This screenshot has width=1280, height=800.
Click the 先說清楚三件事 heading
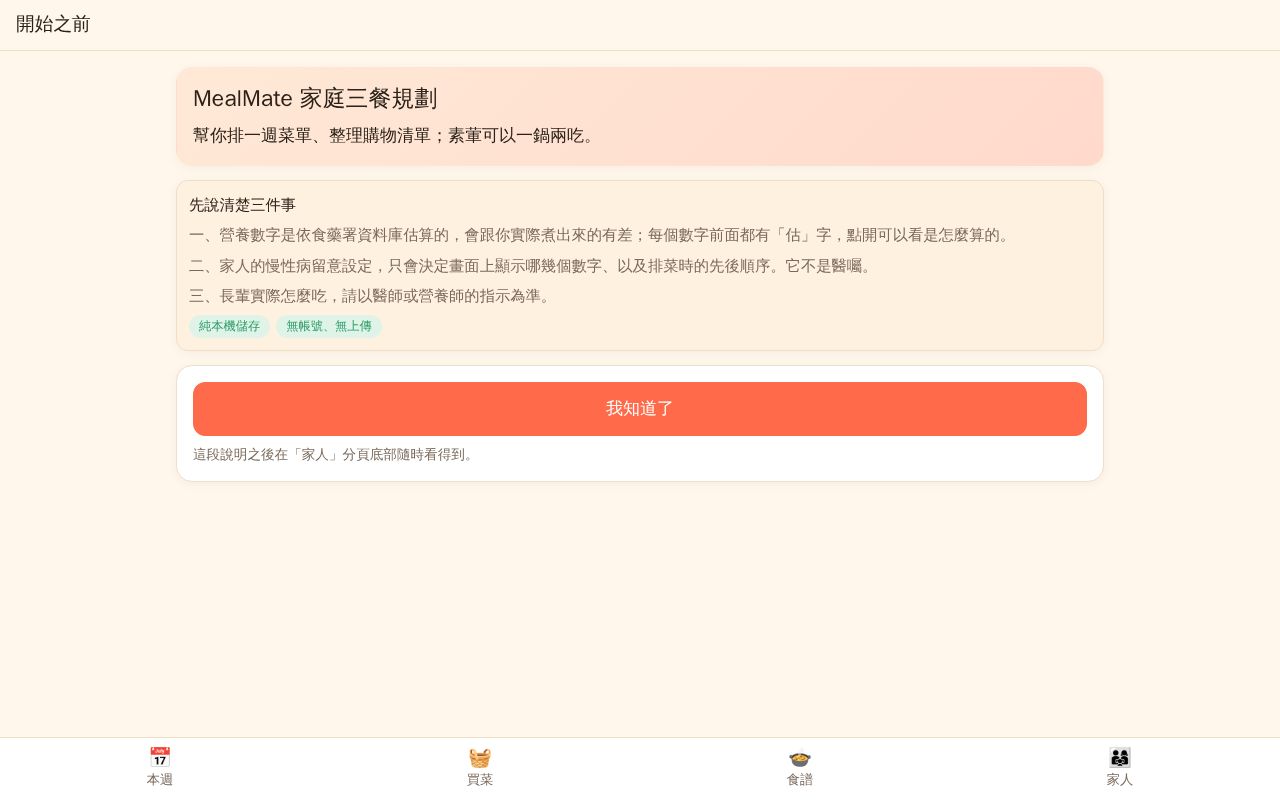coord(242,205)
